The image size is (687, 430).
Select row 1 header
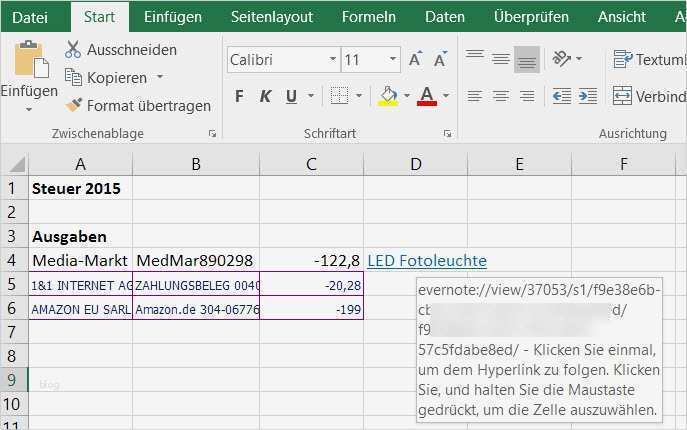pos(12,188)
